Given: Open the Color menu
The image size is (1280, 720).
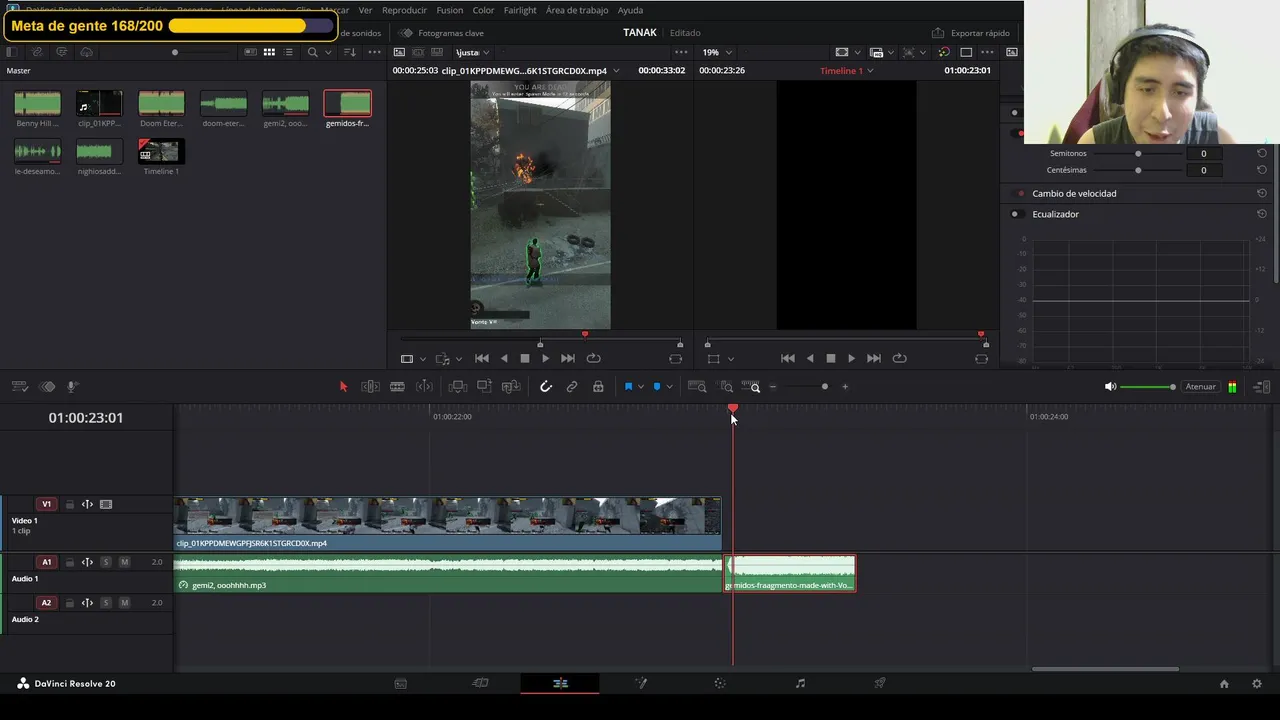Looking at the screenshot, I should coord(483,10).
